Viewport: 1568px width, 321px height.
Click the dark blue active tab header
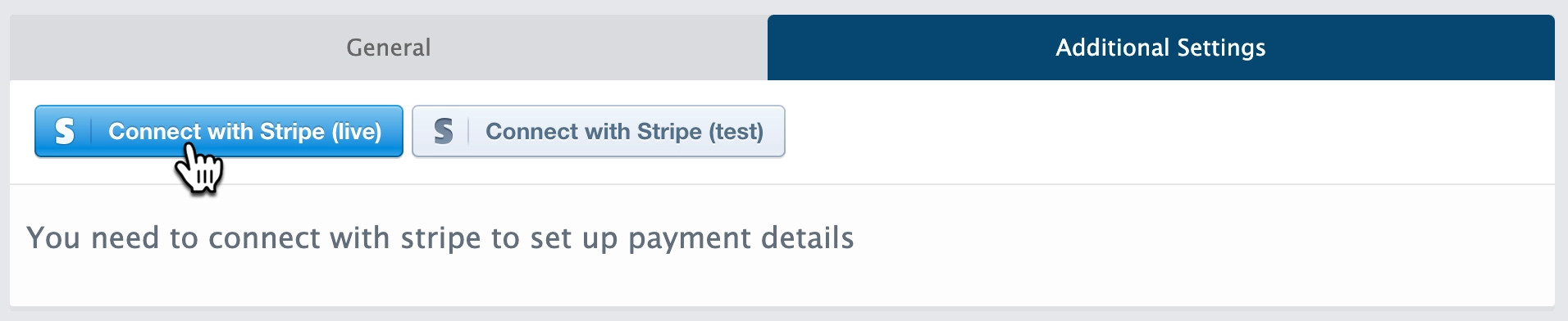point(1160,47)
